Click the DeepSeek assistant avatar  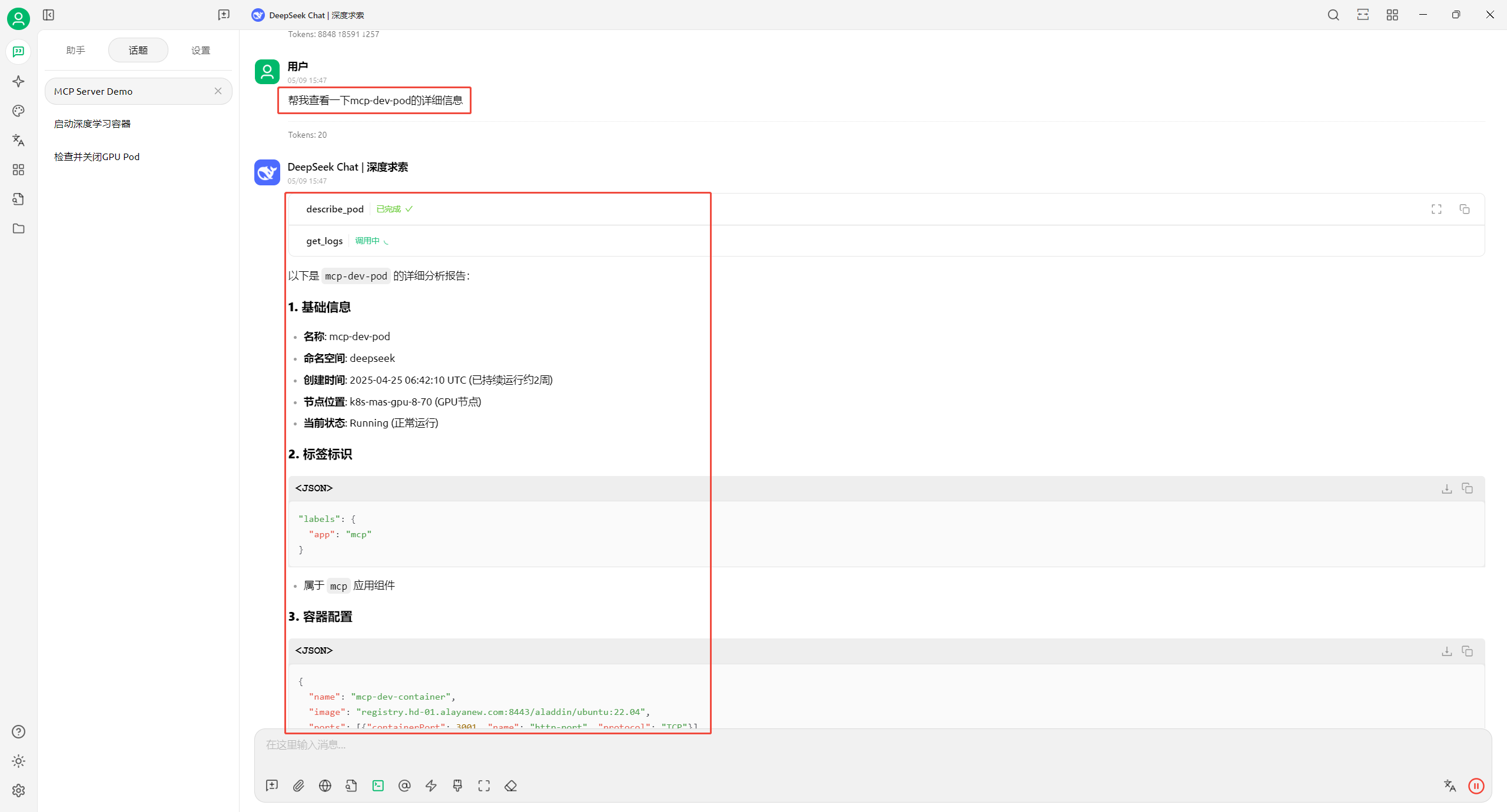coord(267,172)
